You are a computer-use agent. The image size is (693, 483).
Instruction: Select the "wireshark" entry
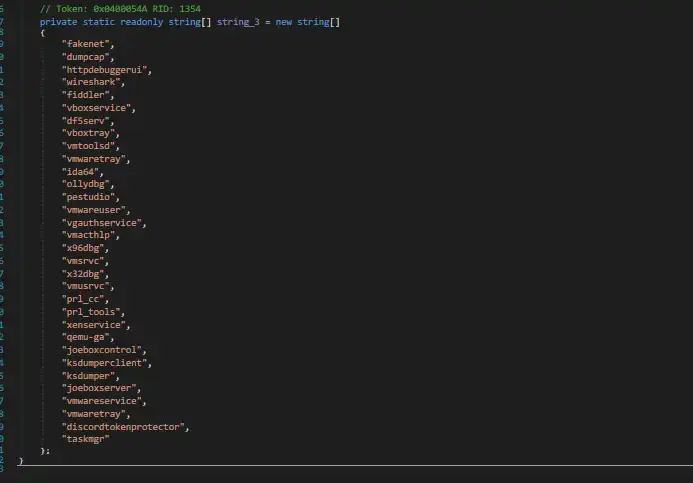click(91, 82)
